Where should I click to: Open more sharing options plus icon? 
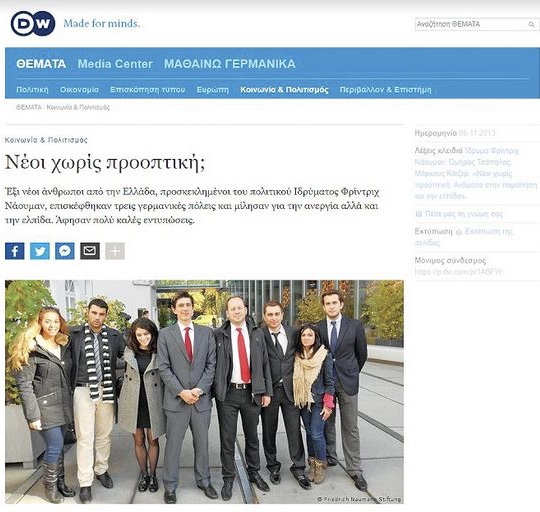point(115,251)
